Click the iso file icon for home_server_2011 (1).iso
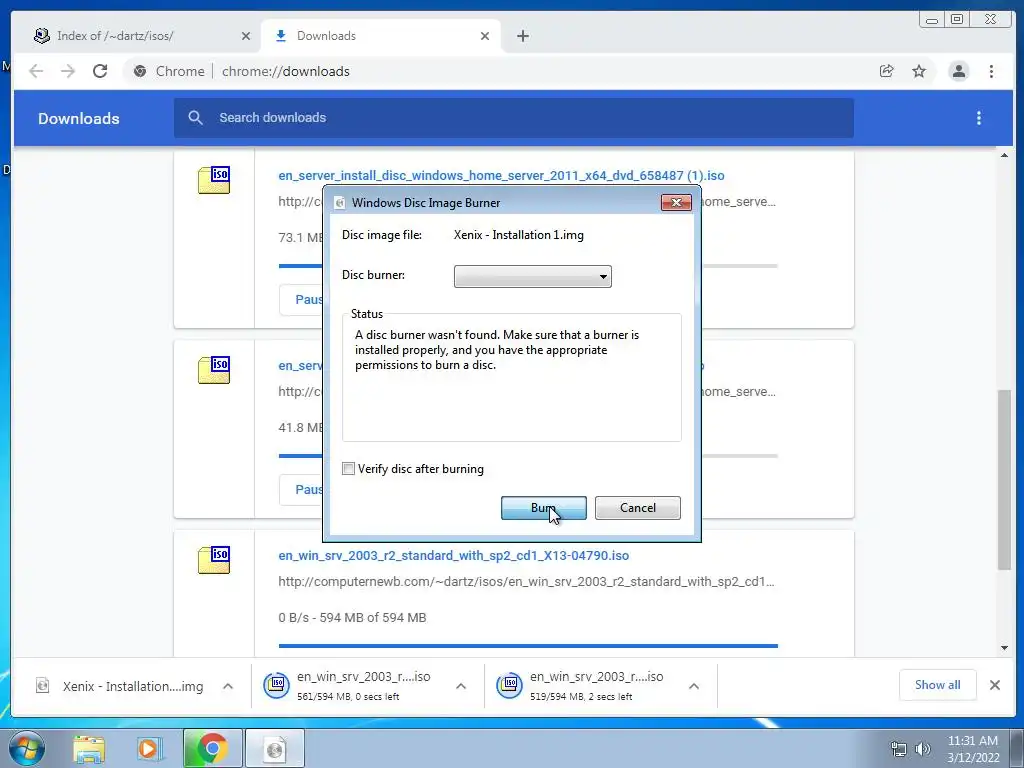The image size is (1024, 768). point(214,180)
